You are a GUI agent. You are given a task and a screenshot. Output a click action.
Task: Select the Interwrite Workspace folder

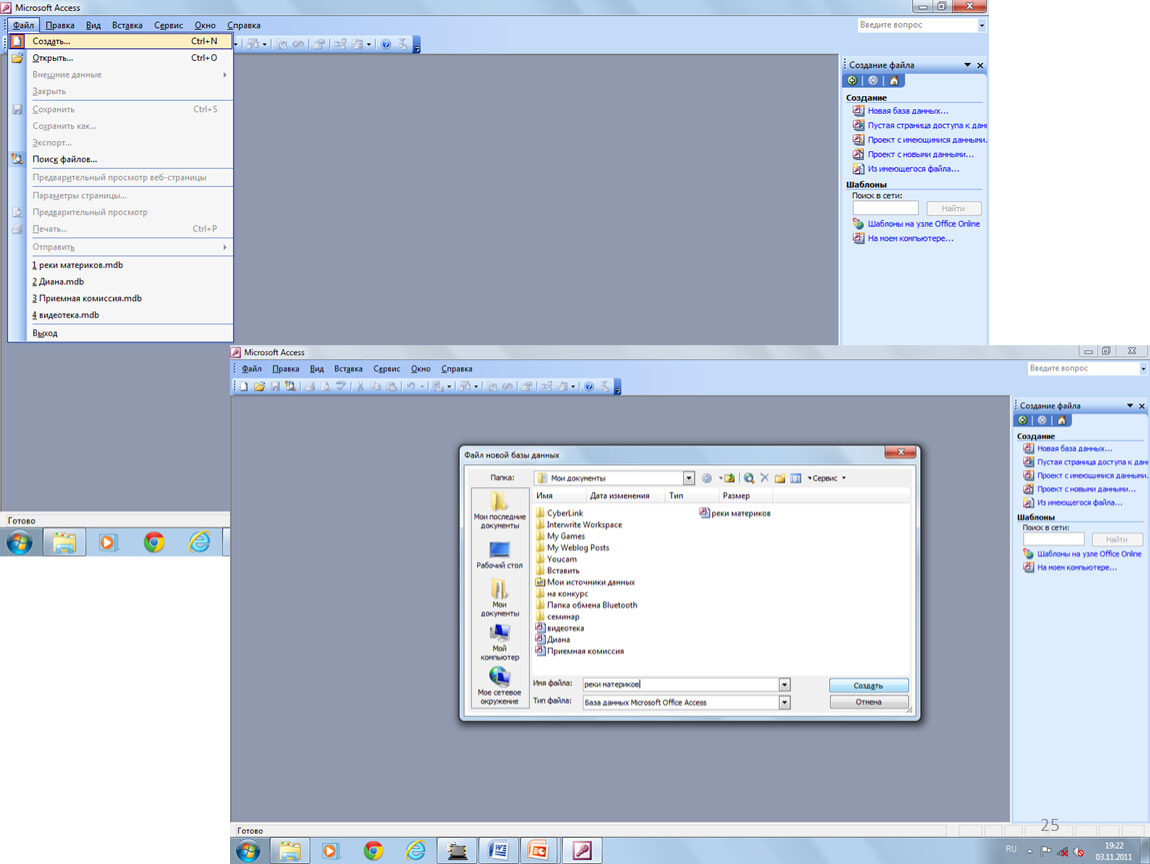click(579, 525)
